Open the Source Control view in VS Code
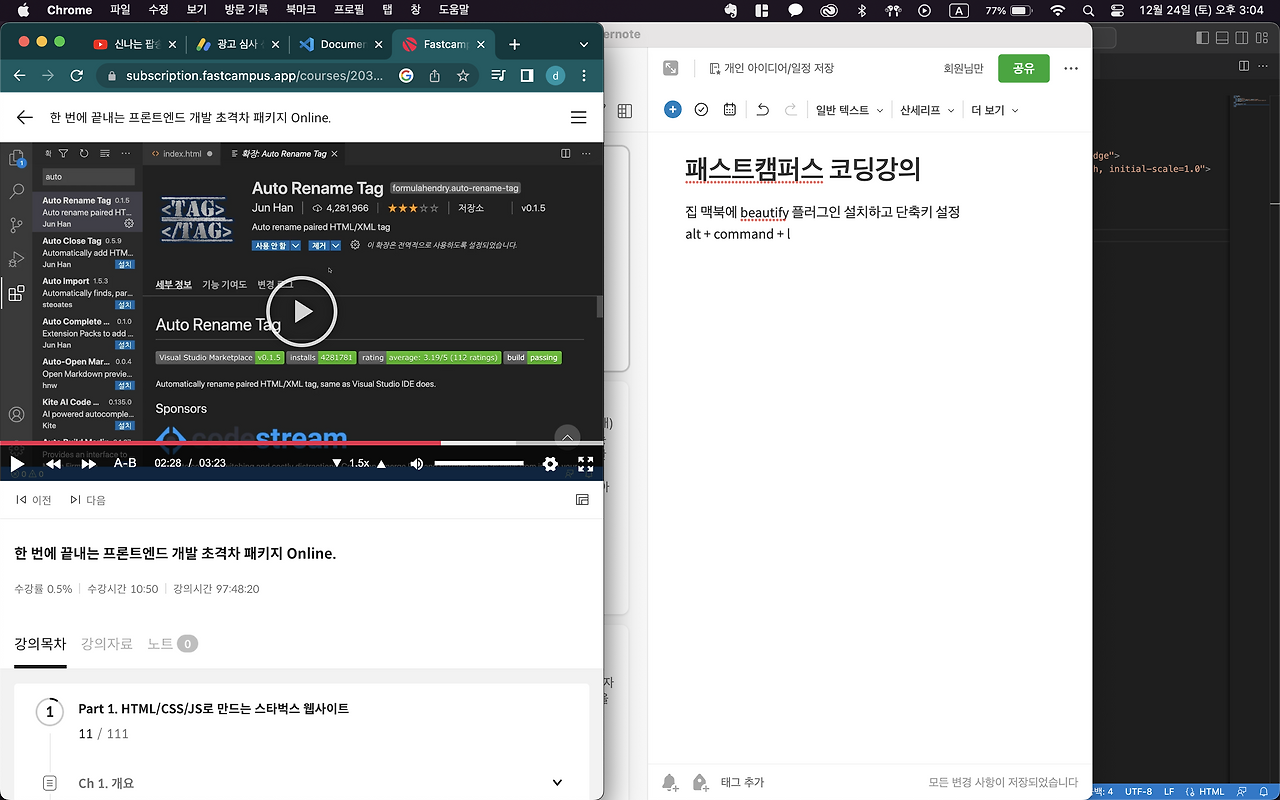 tap(16, 225)
